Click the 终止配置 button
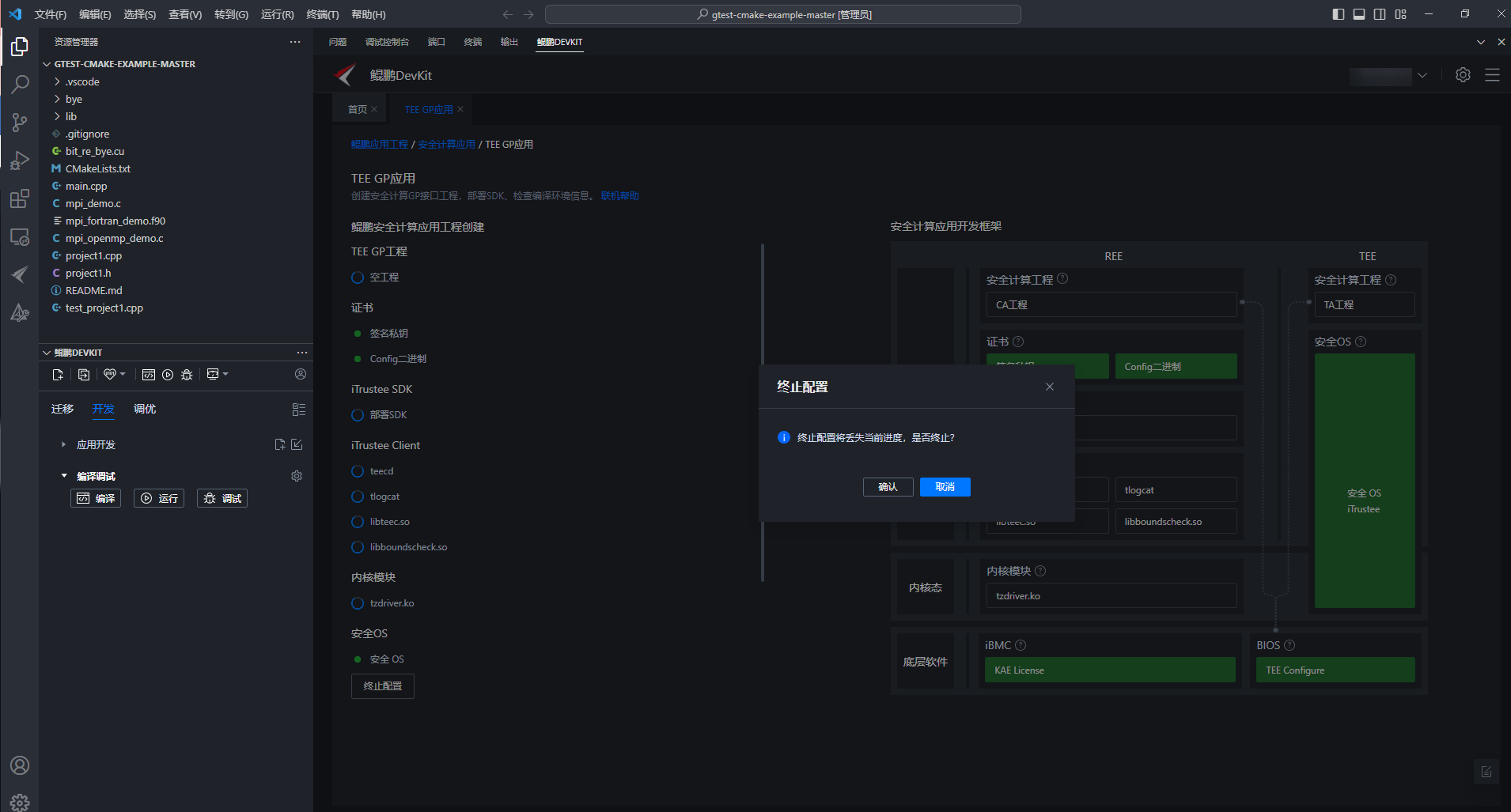Screen dimensions: 1511x812 click(x=383, y=685)
